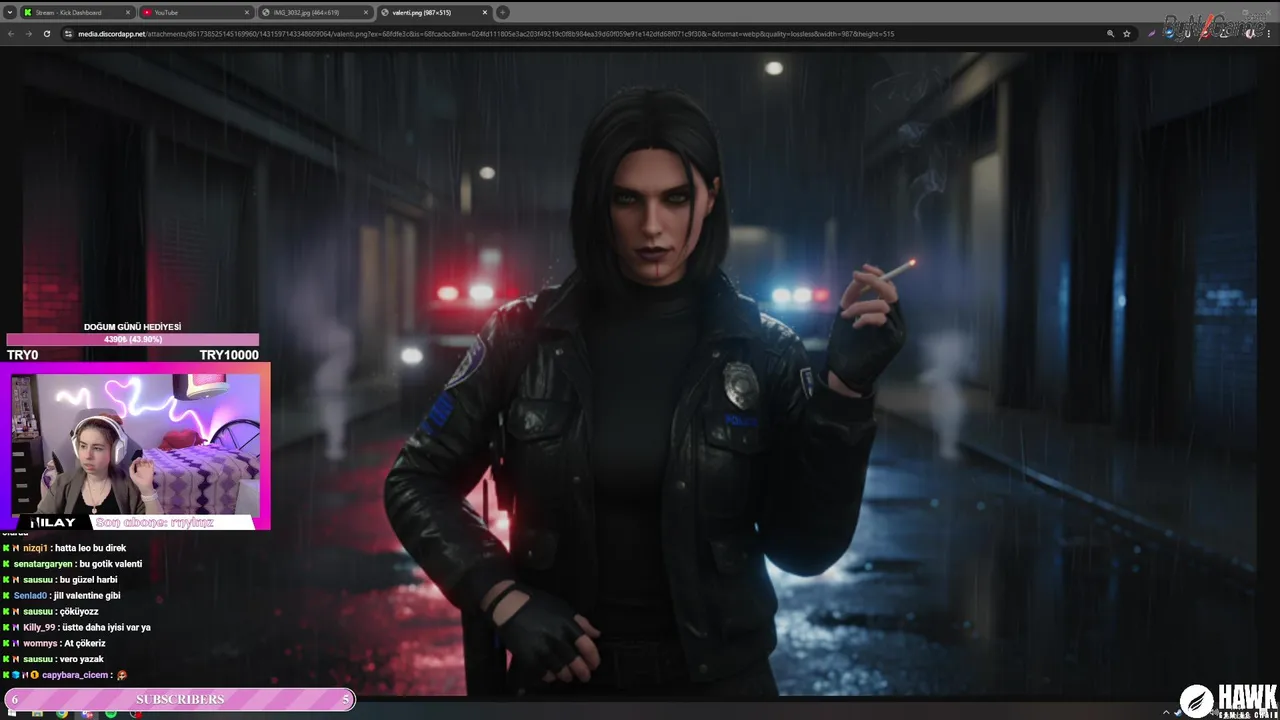
Task: Click the NILAY name label on webcam
Action: [x=54, y=523]
